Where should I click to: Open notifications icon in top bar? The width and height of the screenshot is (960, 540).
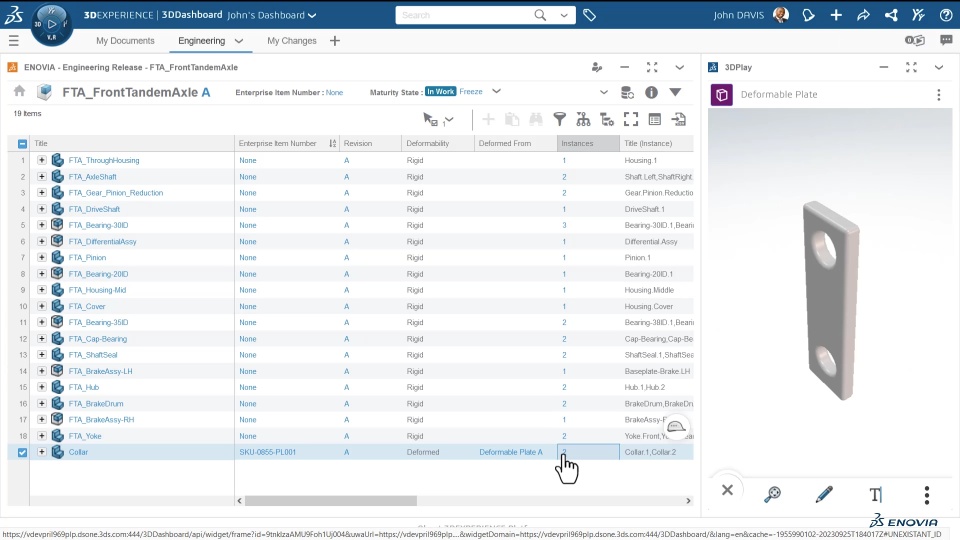(808, 15)
